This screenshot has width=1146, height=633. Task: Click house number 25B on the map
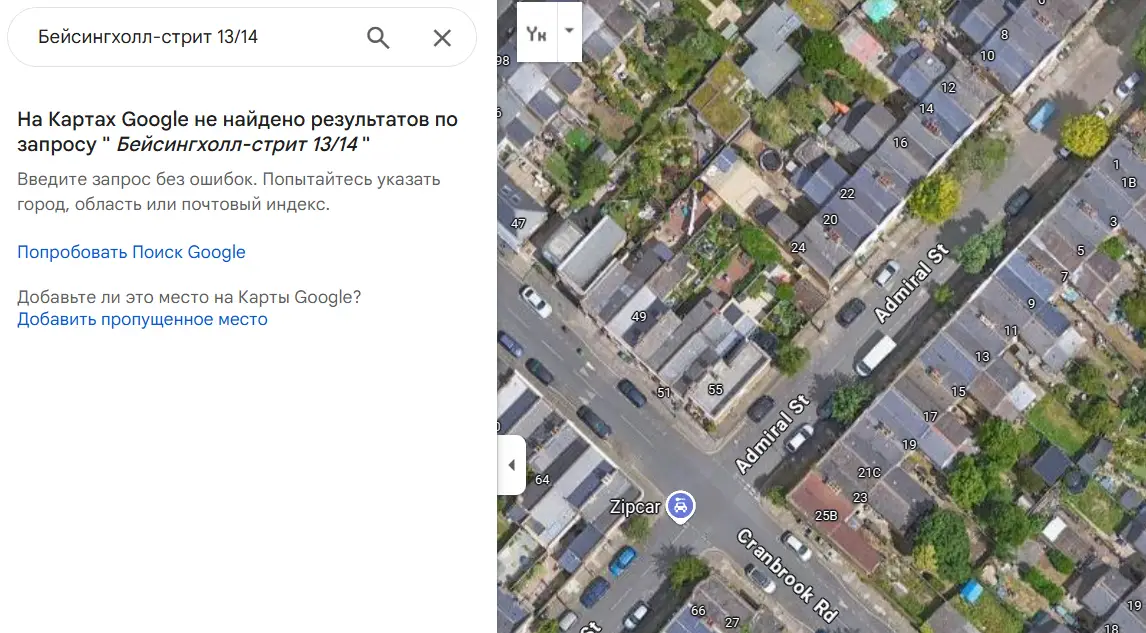[x=826, y=515]
